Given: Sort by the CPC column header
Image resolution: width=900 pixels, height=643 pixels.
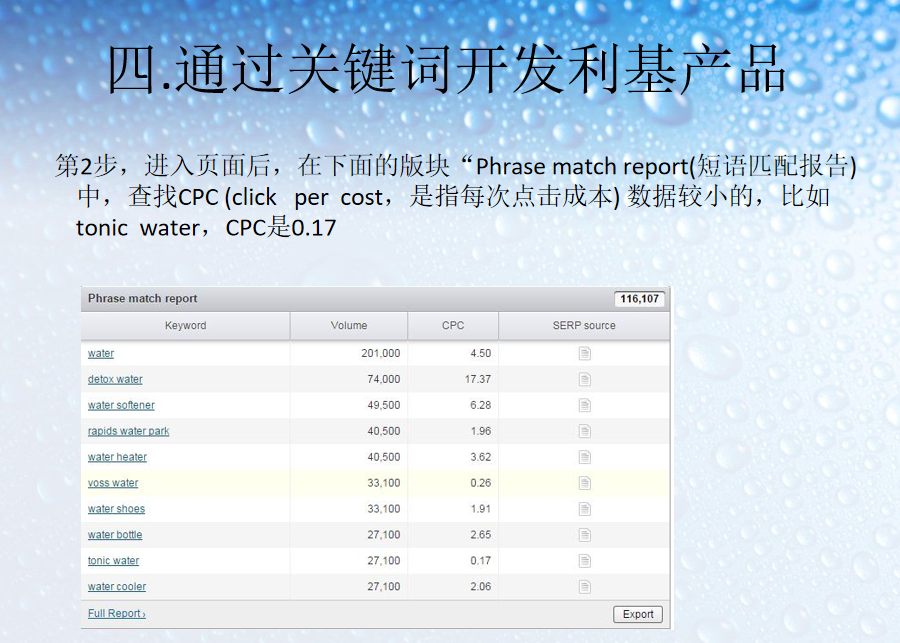Looking at the screenshot, I should coord(453,326).
